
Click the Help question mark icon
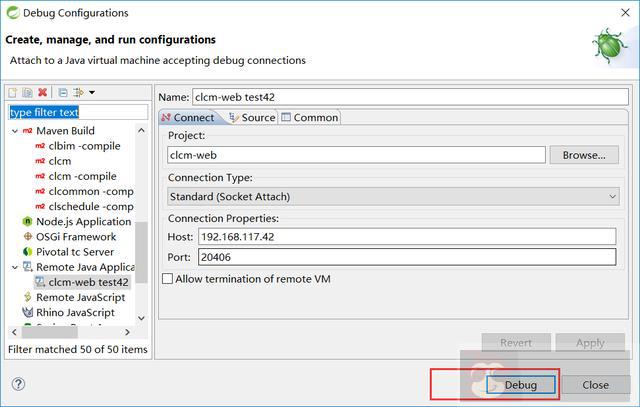tap(17, 384)
